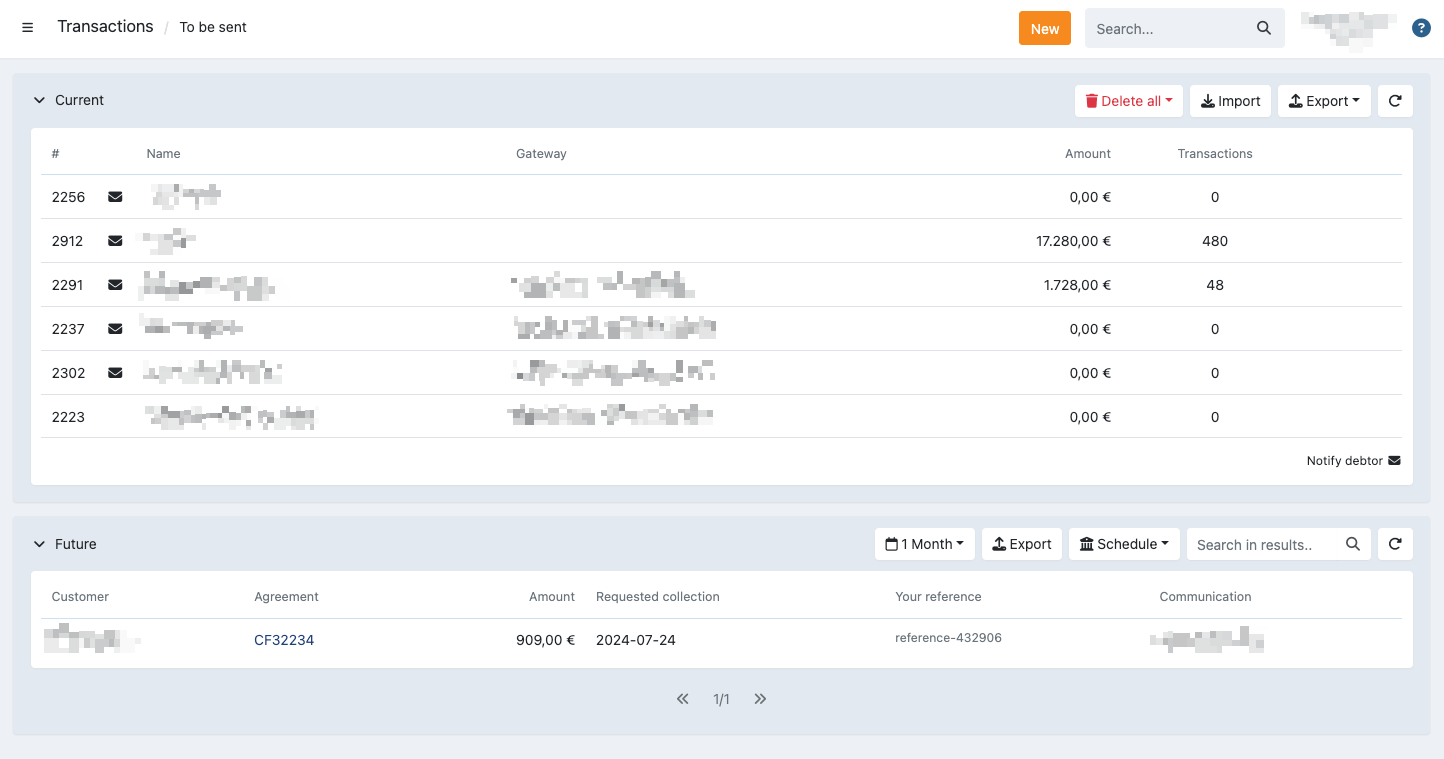Collapse the Future section
The width and height of the screenshot is (1444, 759).
(40, 544)
